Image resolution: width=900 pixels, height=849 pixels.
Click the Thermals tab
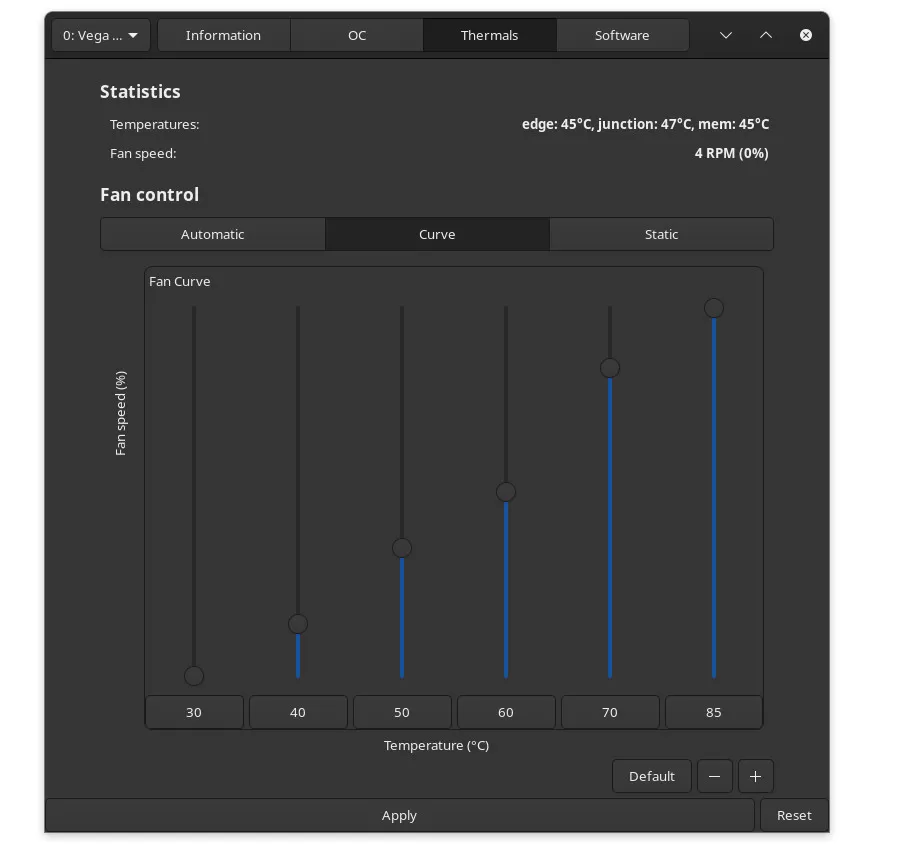pyautogui.click(x=489, y=35)
